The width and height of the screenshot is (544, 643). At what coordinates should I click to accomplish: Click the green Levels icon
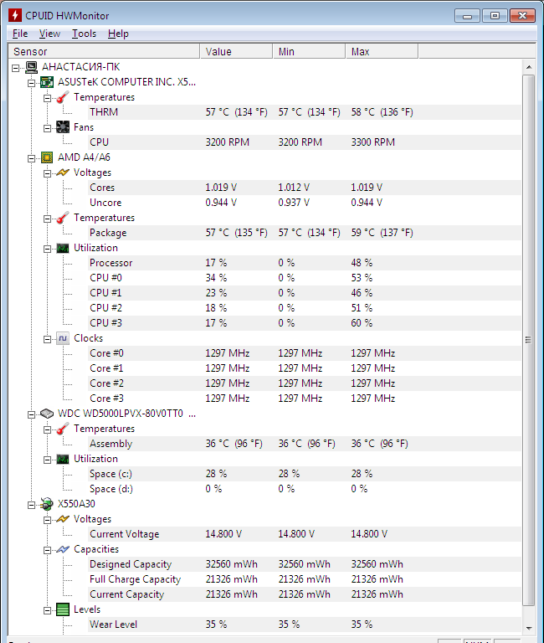pos(63,609)
